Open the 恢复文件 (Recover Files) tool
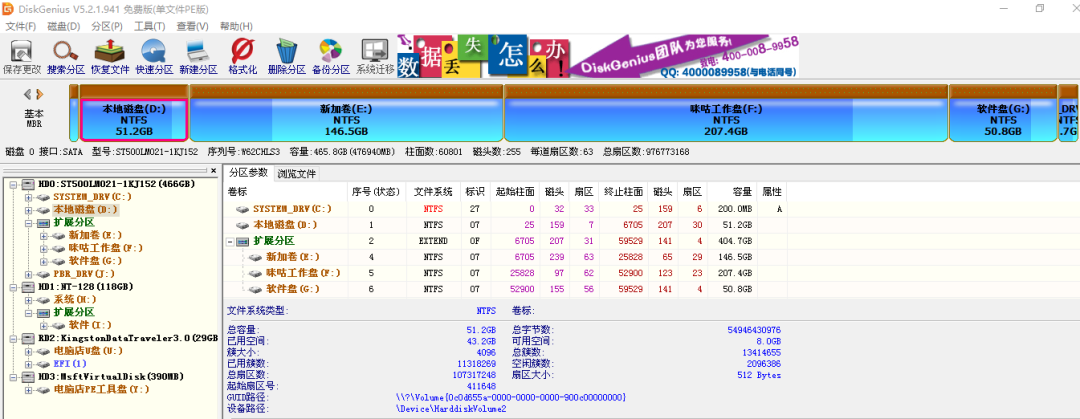The height and width of the screenshot is (419, 1080). pyautogui.click(x=110, y=52)
